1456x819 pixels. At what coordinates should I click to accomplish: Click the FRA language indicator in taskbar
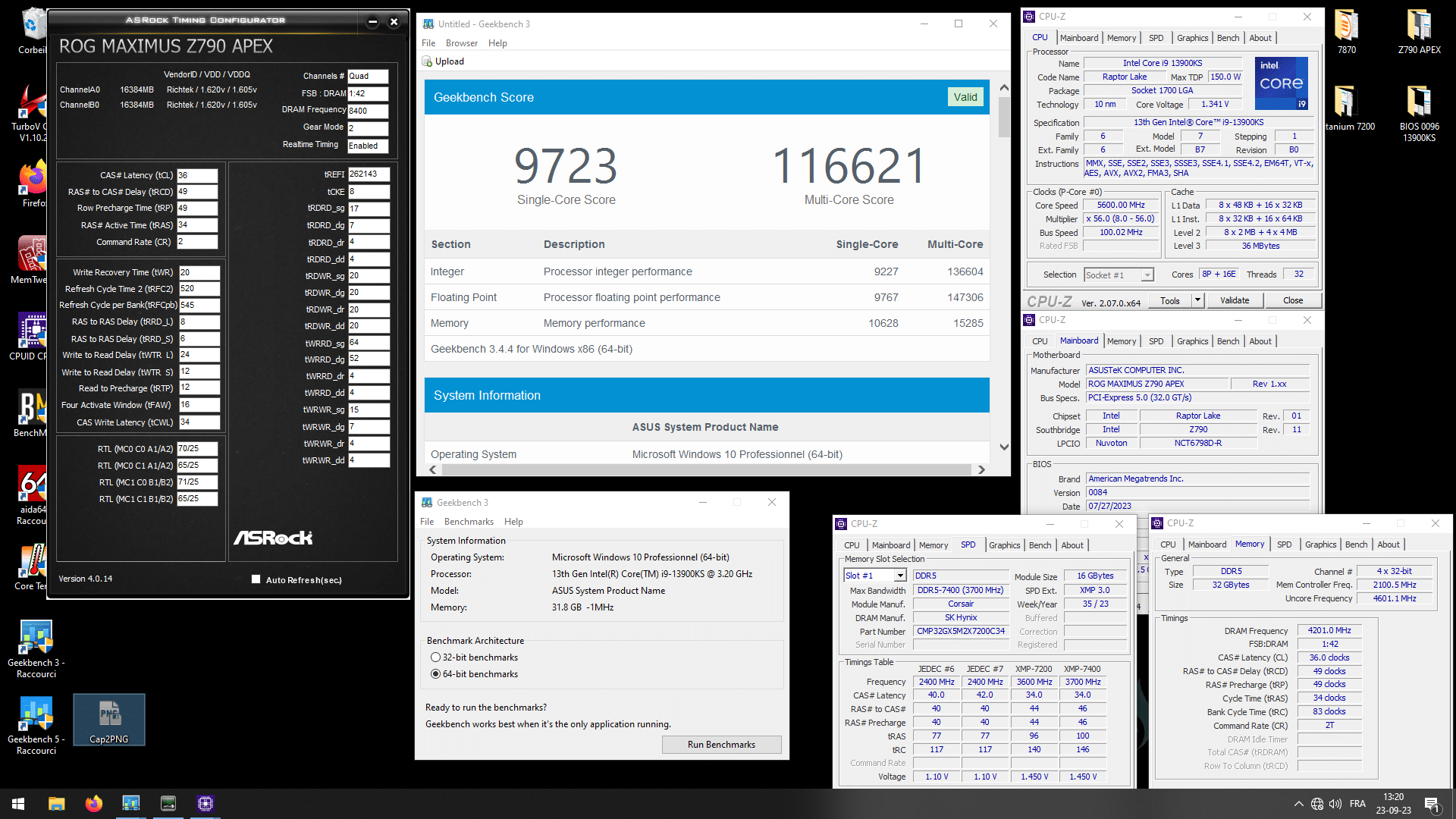[x=1357, y=804]
